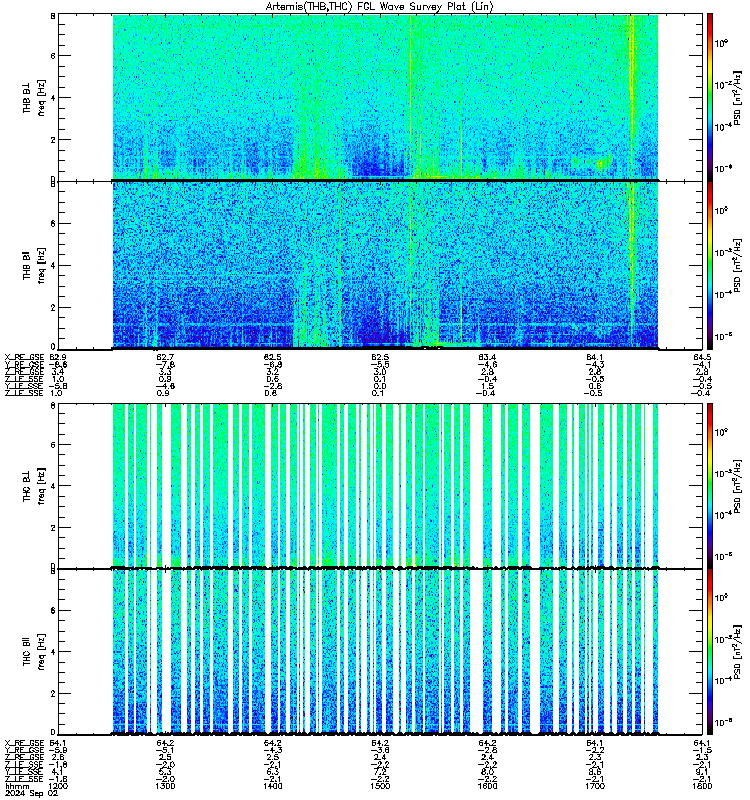Click the 'hhmm' time axis label
The image size is (750, 800).
tap(17, 786)
